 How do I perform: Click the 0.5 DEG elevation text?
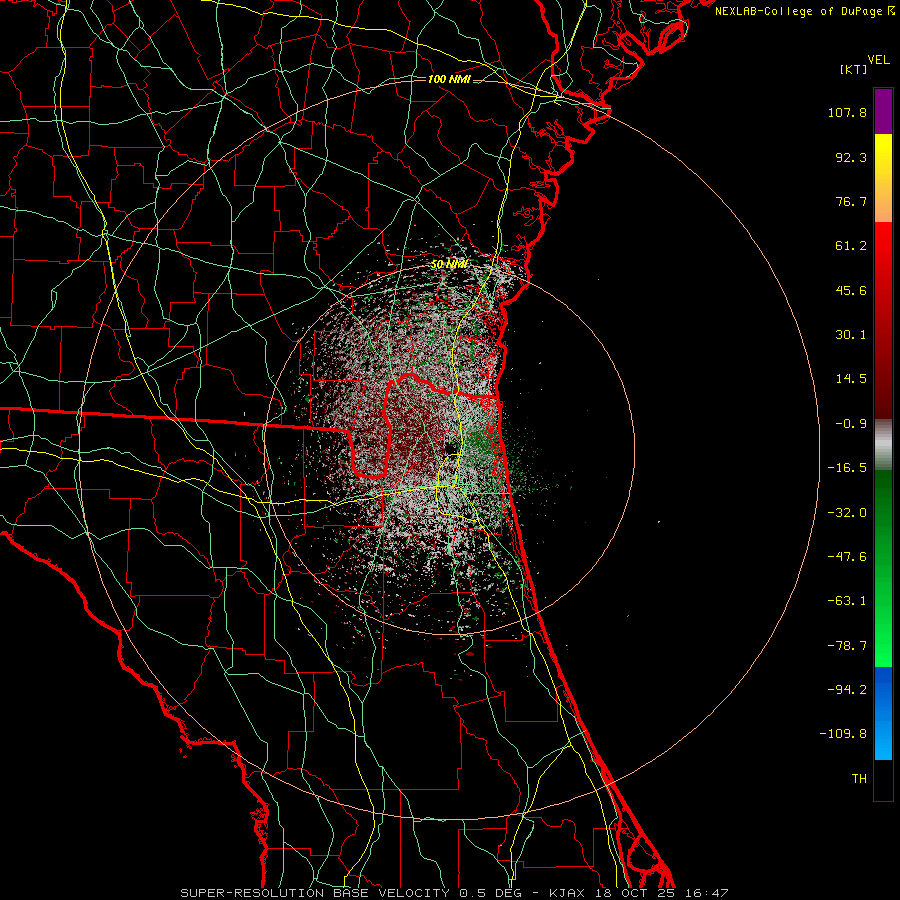(490, 893)
